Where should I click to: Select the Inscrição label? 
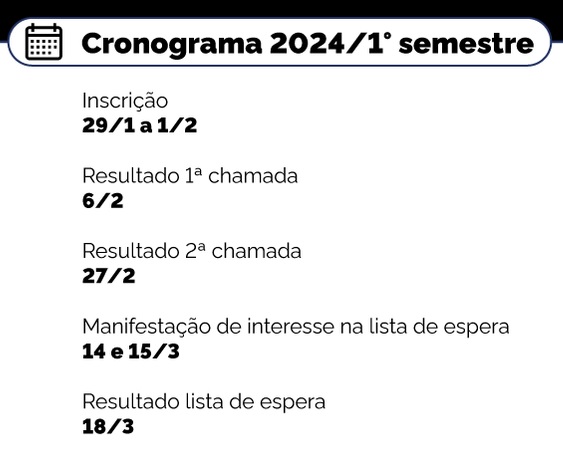tap(125, 101)
